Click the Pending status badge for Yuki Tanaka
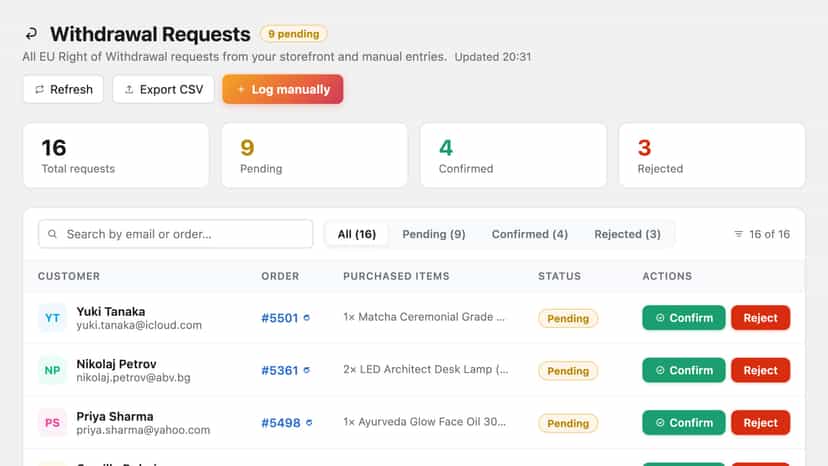This screenshot has height=466, width=828. (568, 319)
